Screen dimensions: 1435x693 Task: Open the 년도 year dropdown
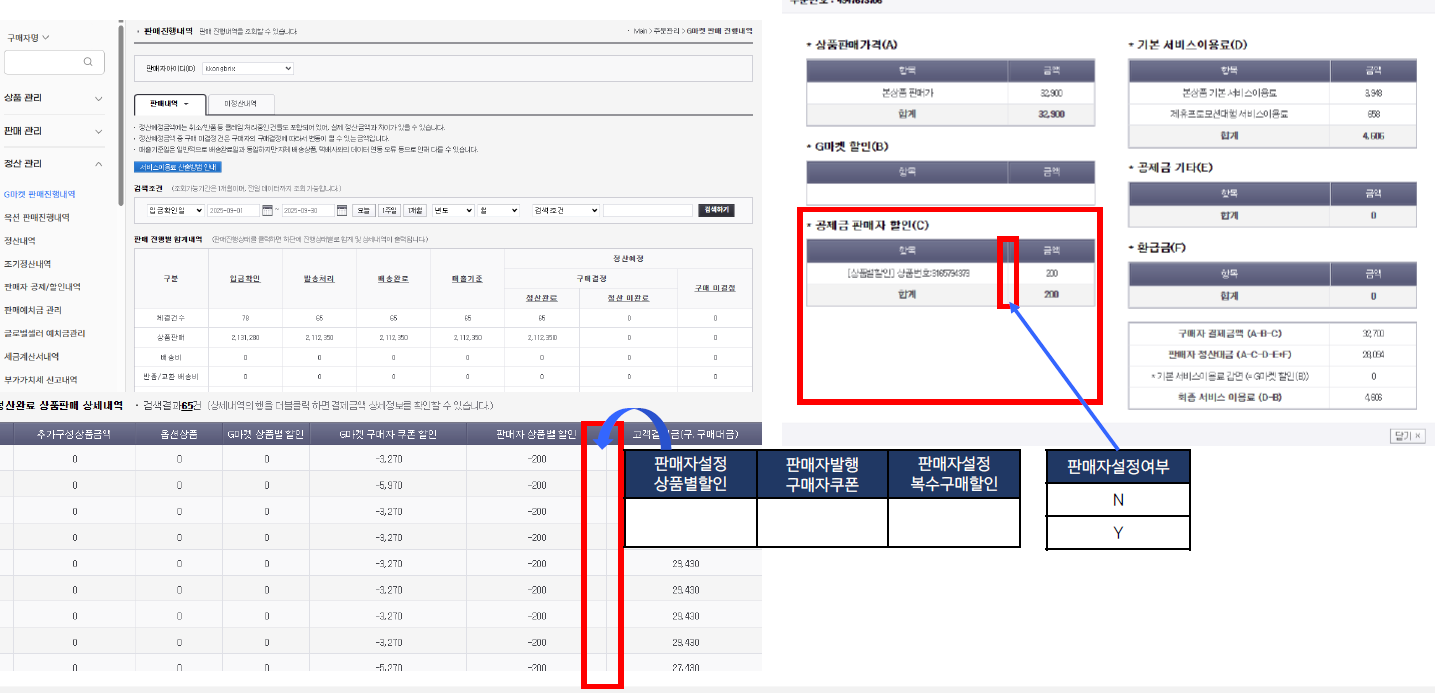[x=453, y=211]
